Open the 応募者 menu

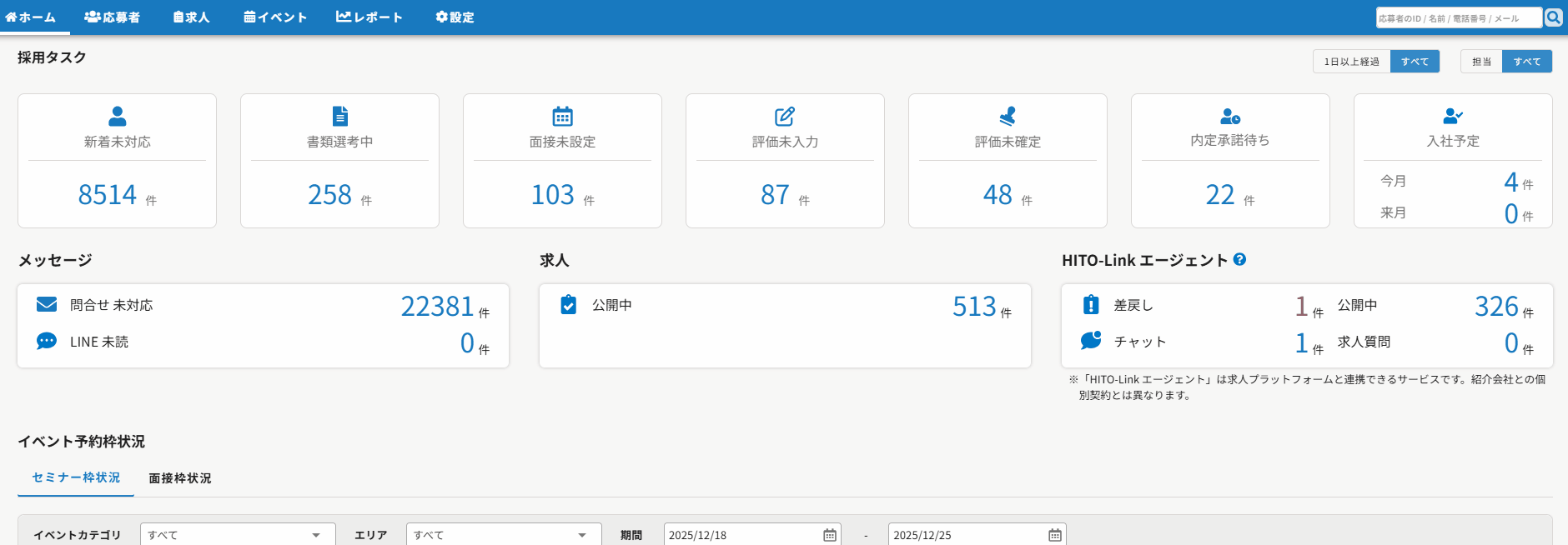113,17
